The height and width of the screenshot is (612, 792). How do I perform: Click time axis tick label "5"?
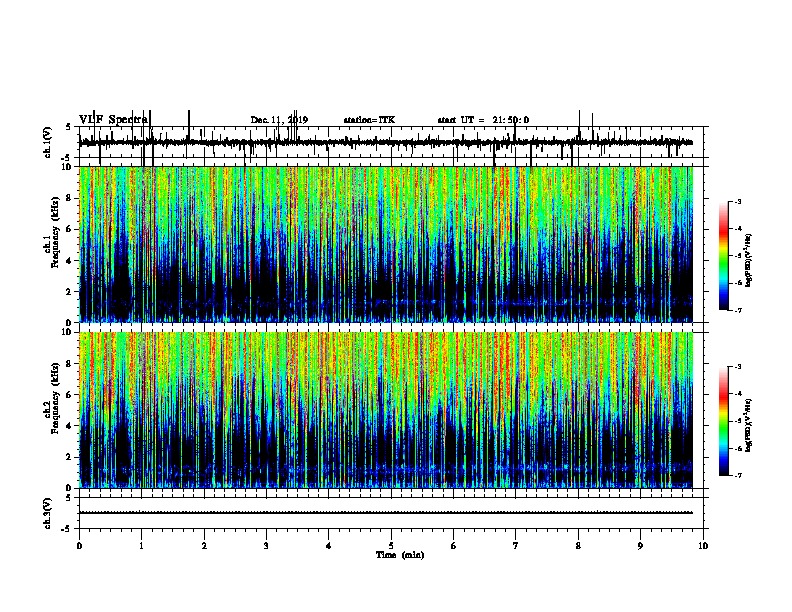391,546
